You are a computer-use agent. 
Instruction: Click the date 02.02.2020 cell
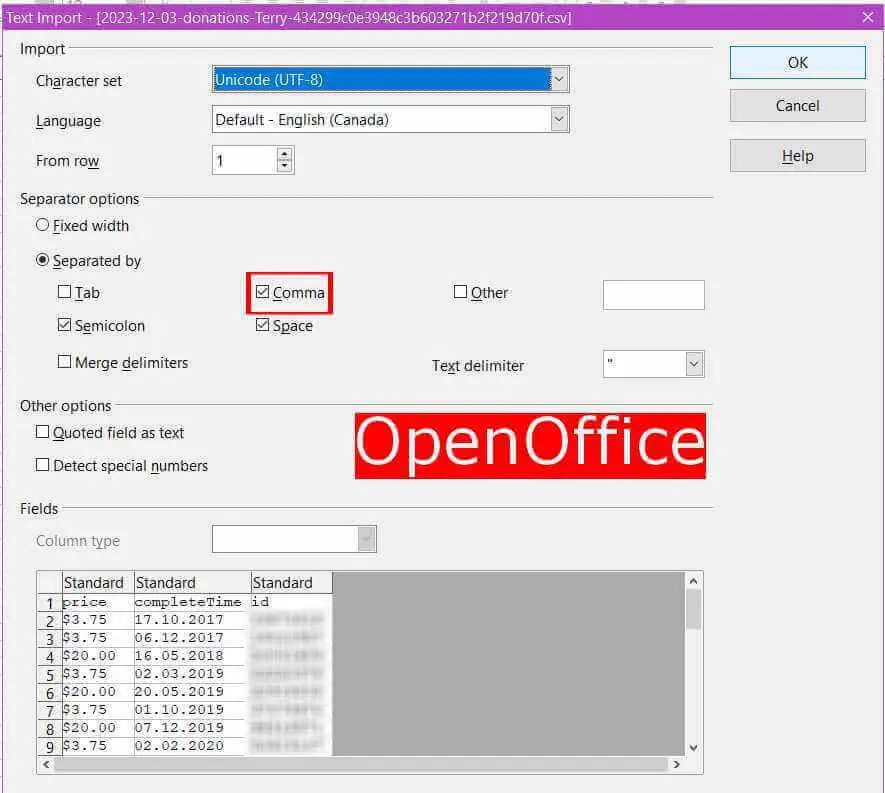pyautogui.click(x=192, y=746)
